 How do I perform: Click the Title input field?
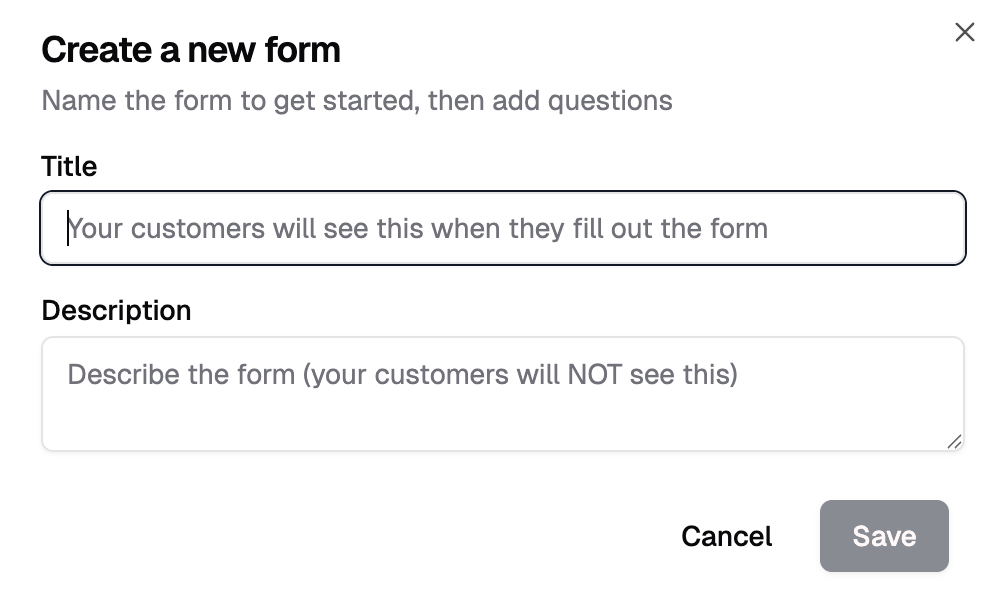(502, 229)
